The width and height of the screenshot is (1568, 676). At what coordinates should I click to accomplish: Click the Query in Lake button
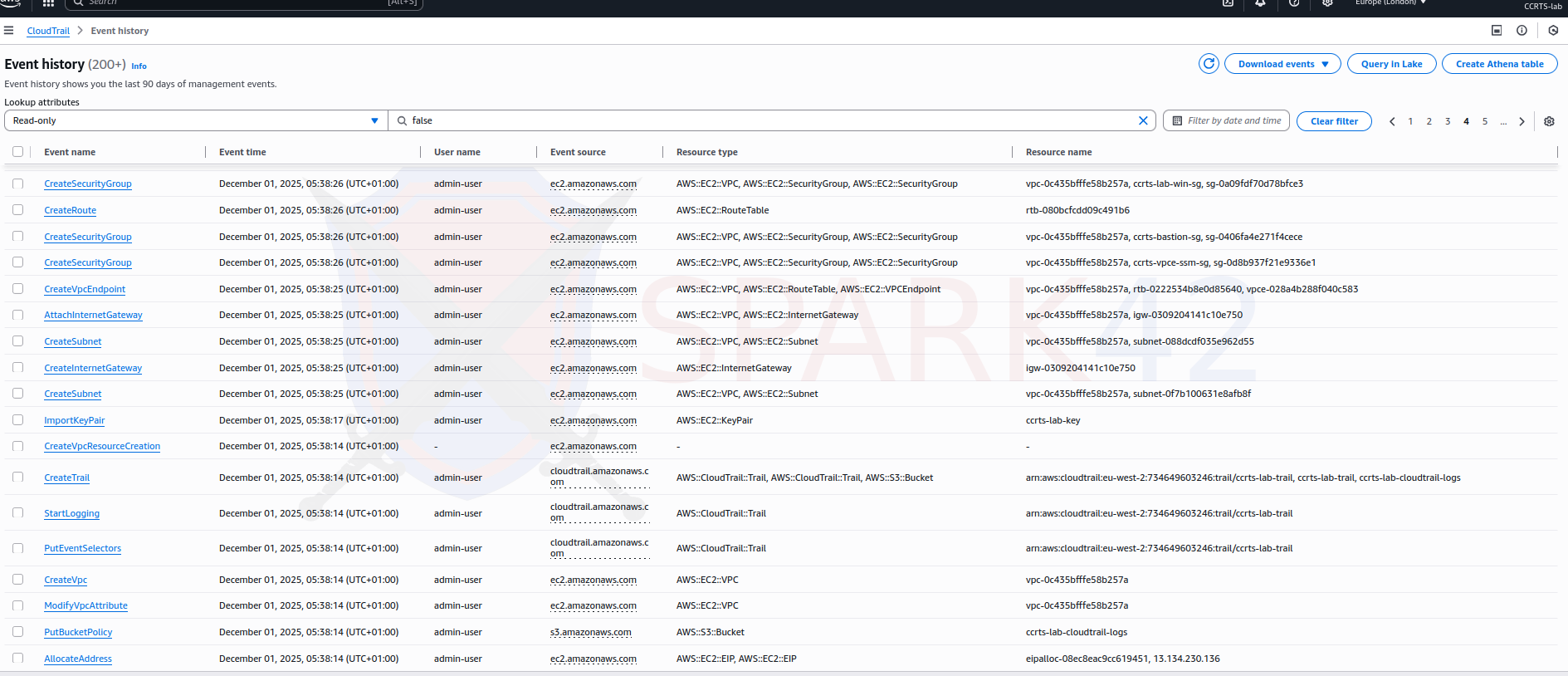(x=1391, y=64)
